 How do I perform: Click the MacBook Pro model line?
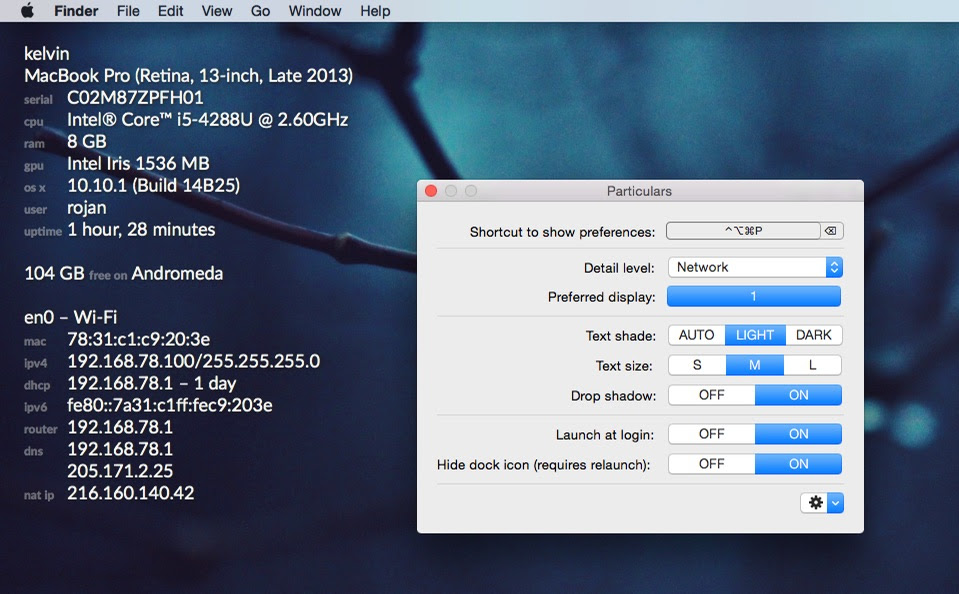(x=188, y=76)
